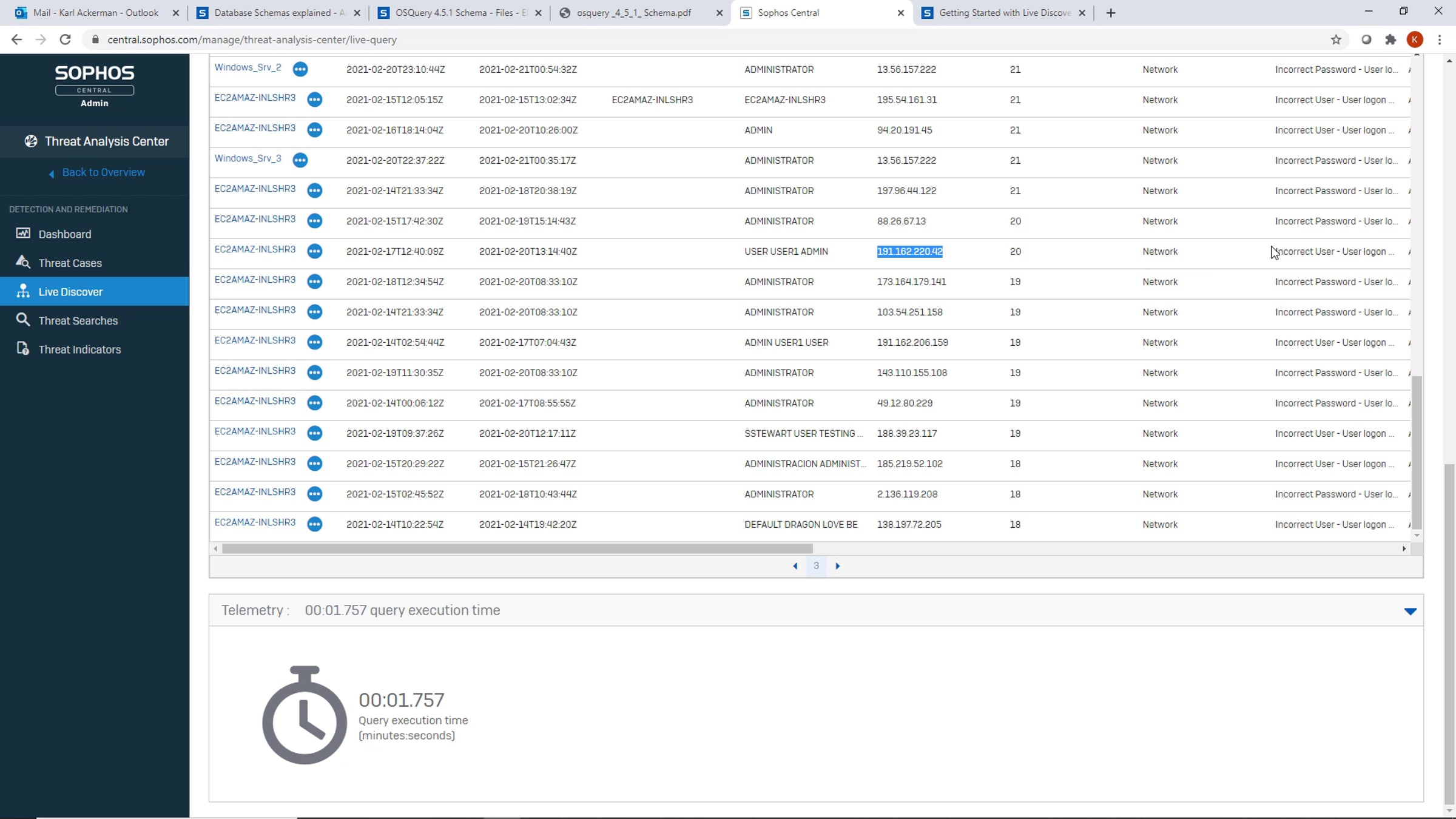Screen dimensions: 1456x819
Task: Go to next results page arrow
Action: [838, 566]
